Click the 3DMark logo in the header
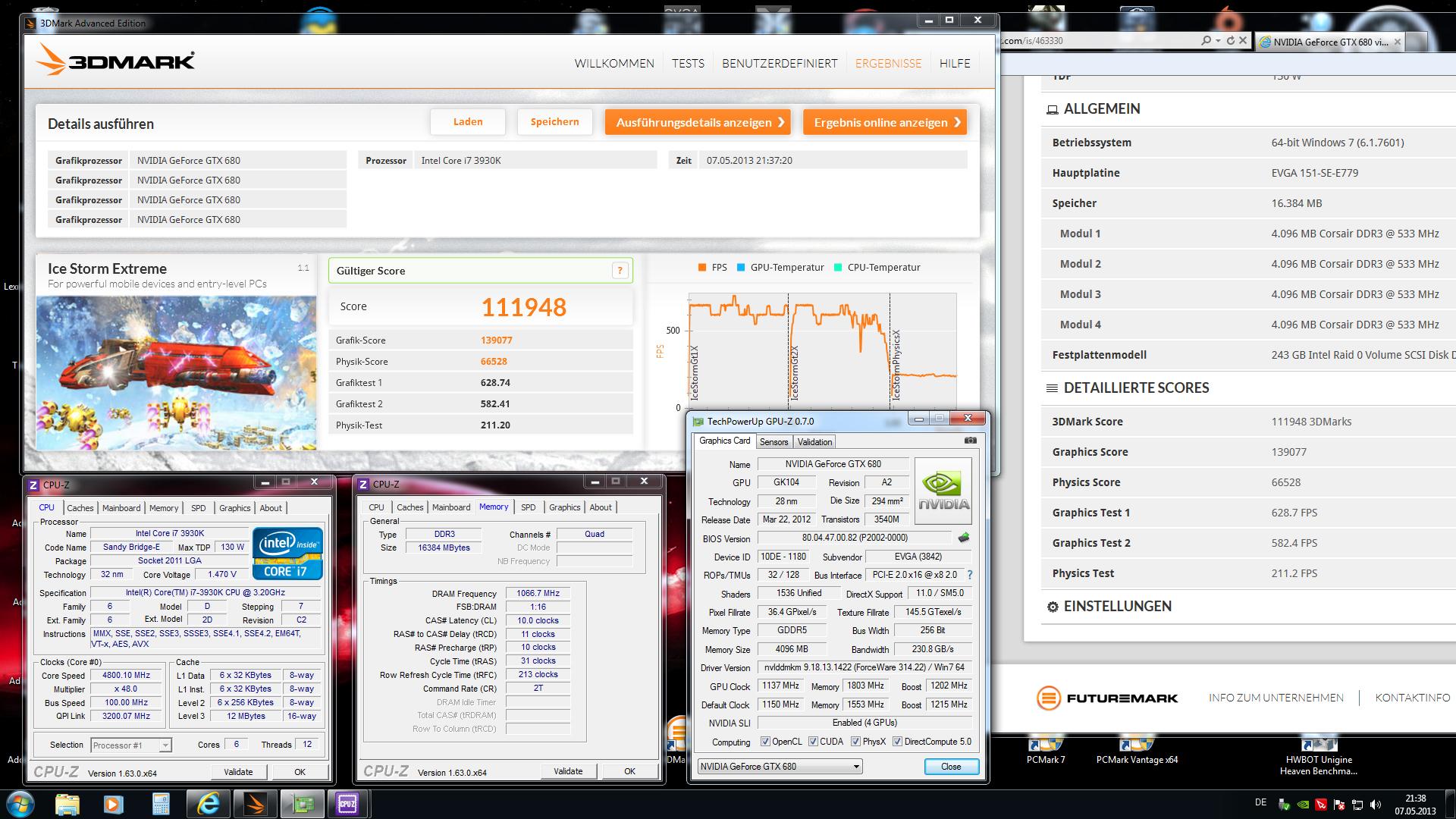Image resolution: width=1456 pixels, height=819 pixels. (117, 60)
